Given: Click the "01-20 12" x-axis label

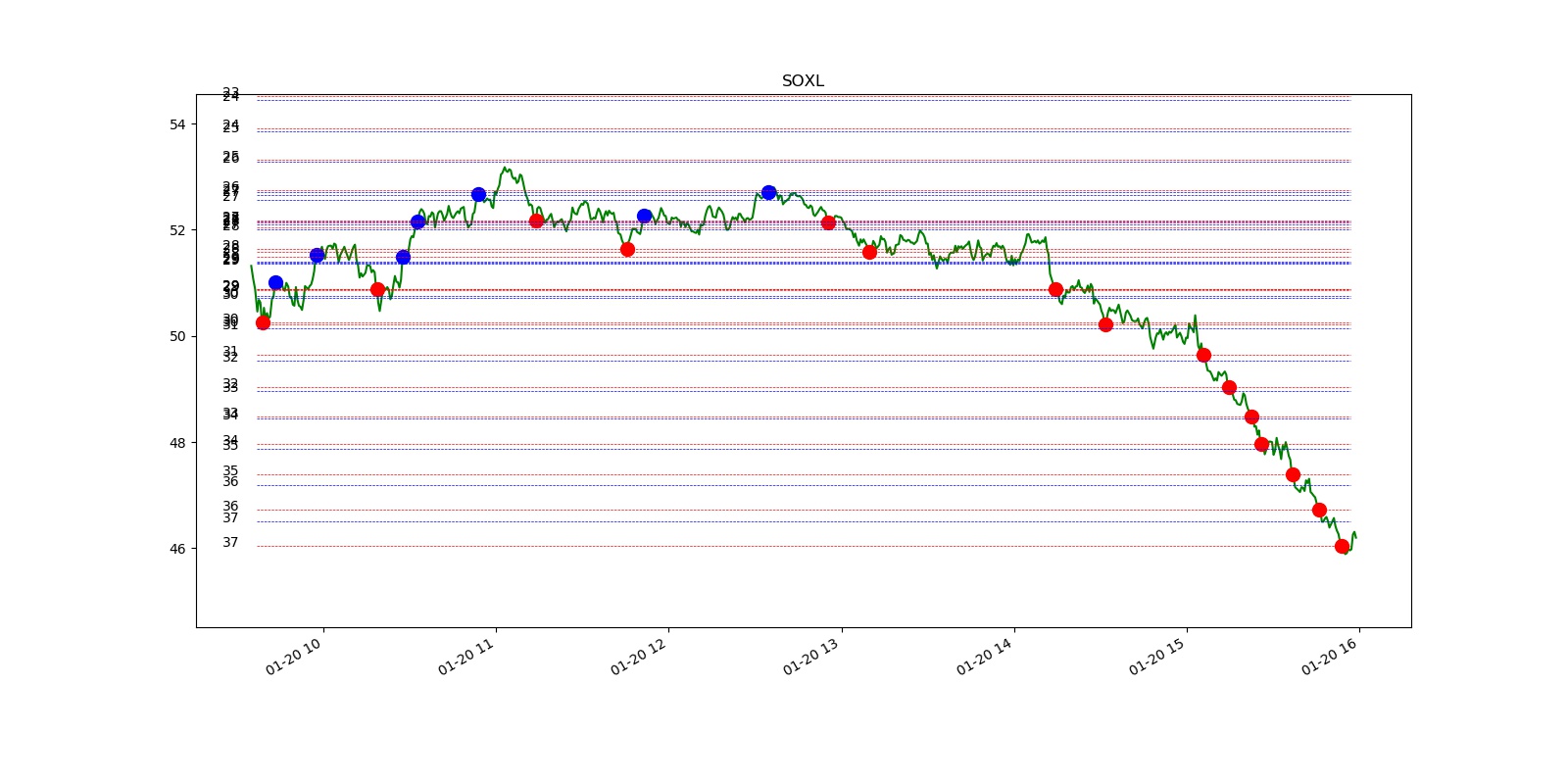Looking at the screenshot, I should point(638,657).
